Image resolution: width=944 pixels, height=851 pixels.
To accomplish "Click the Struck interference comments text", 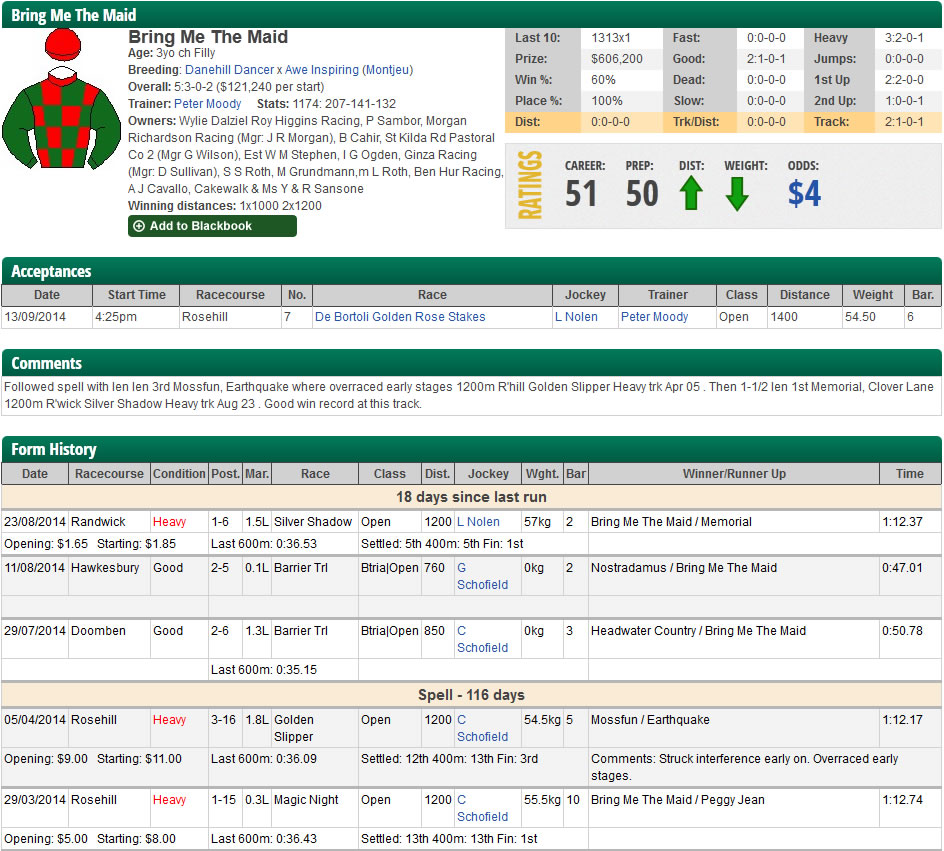I will pos(744,767).
